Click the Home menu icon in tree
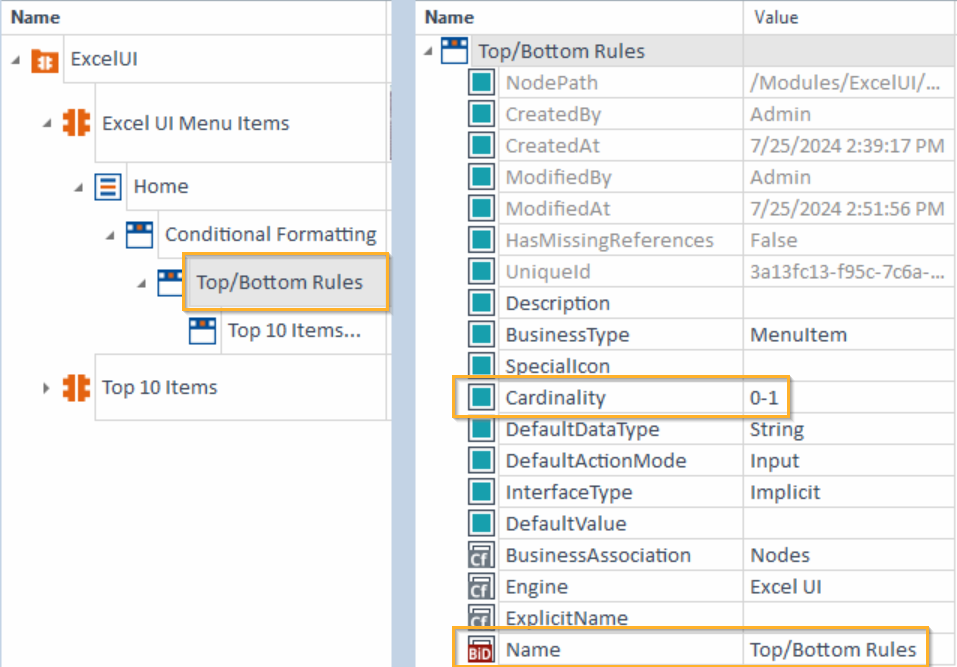This screenshot has height=667, width=957. pyautogui.click(x=108, y=186)
